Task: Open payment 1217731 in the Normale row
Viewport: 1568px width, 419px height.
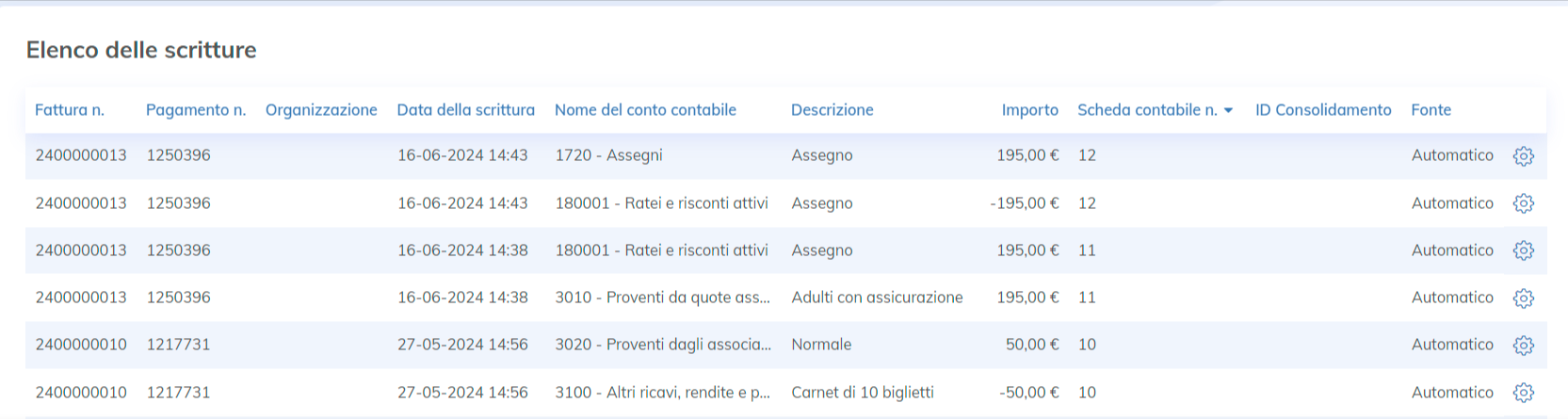Action: [178, 345]
